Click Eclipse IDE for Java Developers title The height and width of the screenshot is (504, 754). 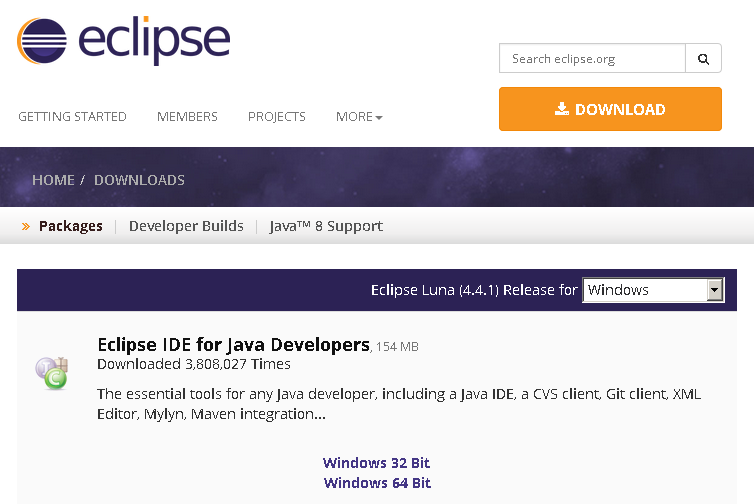click(x=234, y=345)
